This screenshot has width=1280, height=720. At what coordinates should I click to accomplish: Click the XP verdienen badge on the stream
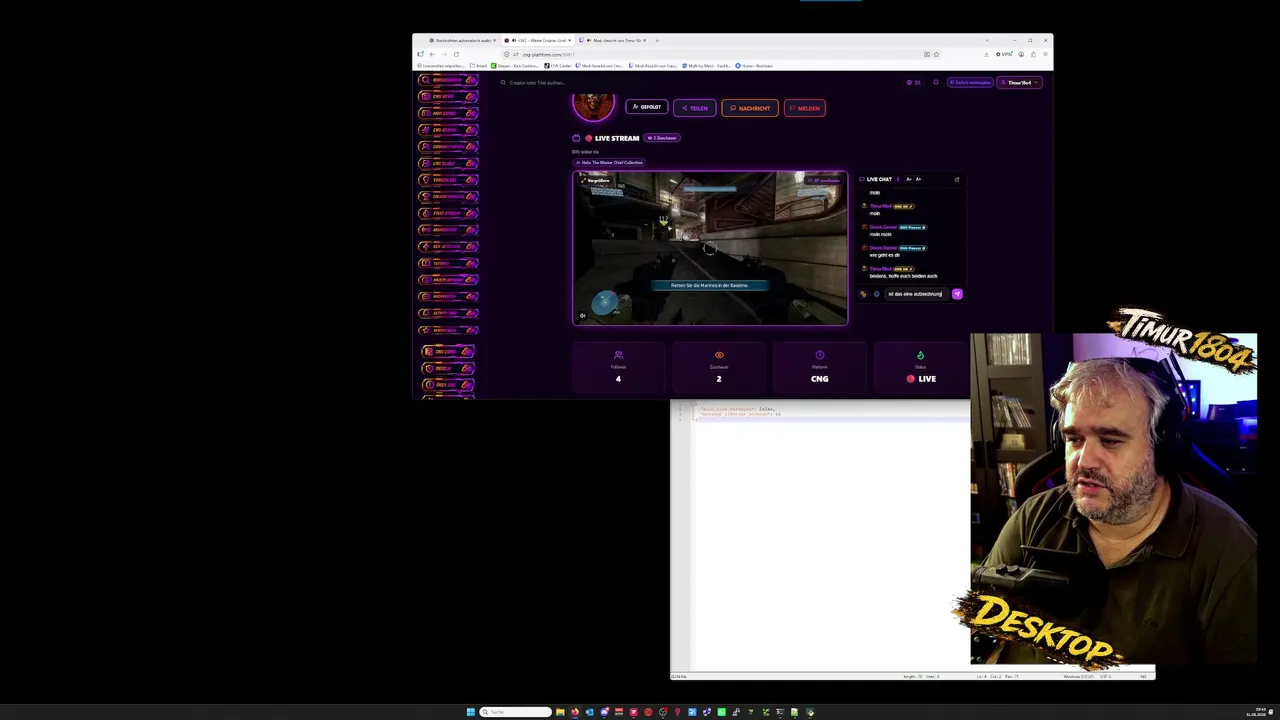(x=825, y=180)
